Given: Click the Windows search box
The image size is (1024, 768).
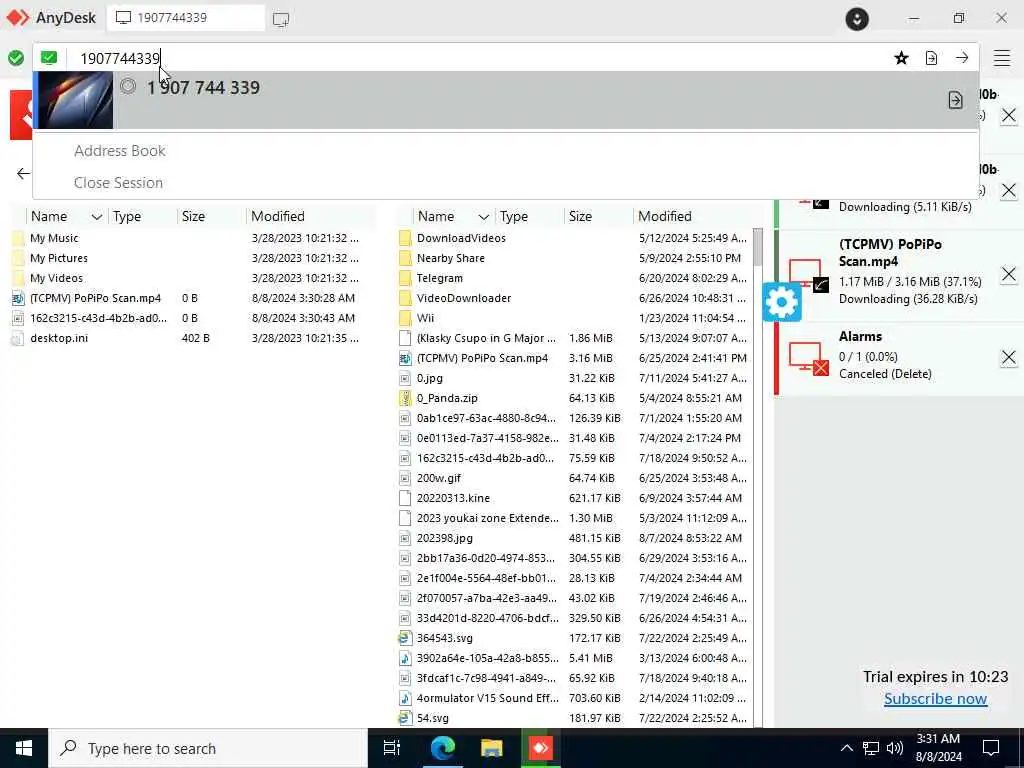Looking at the screenshot, I should tap(208, 748).
